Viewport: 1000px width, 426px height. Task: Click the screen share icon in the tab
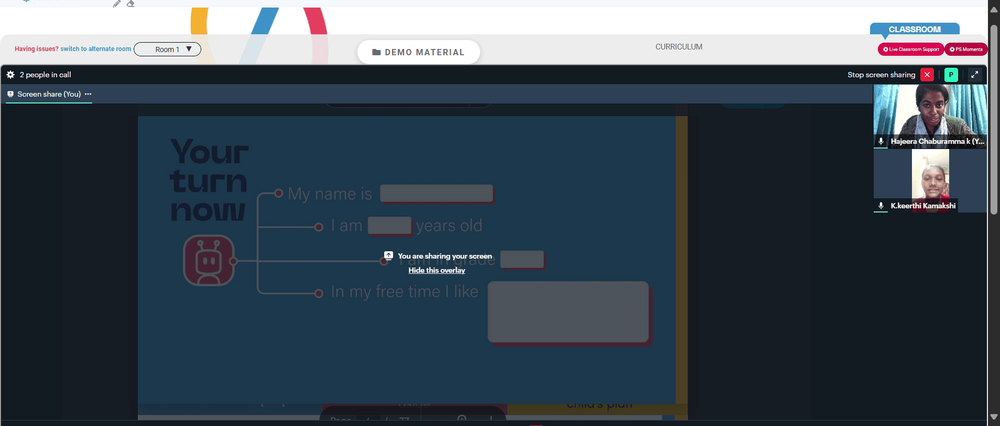coord(10,94)
